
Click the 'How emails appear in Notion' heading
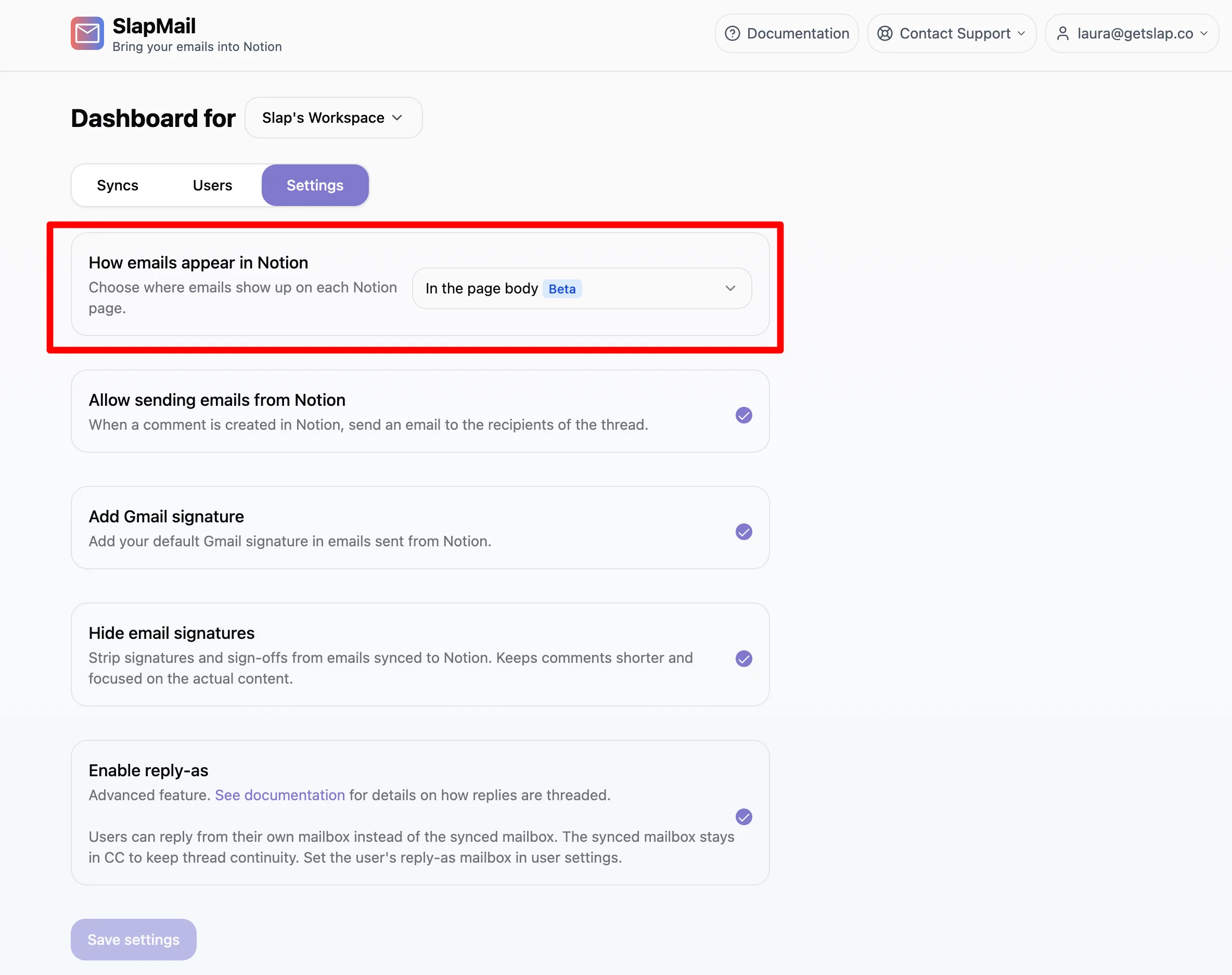198,263
